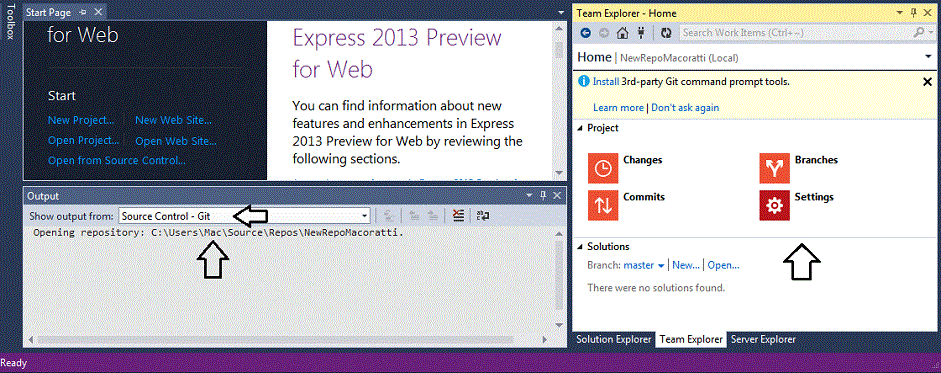Image resolution: width=941 pixels, height=373 pixels.
Task: Click the Learn more link
Action: (x=618, y=108)
